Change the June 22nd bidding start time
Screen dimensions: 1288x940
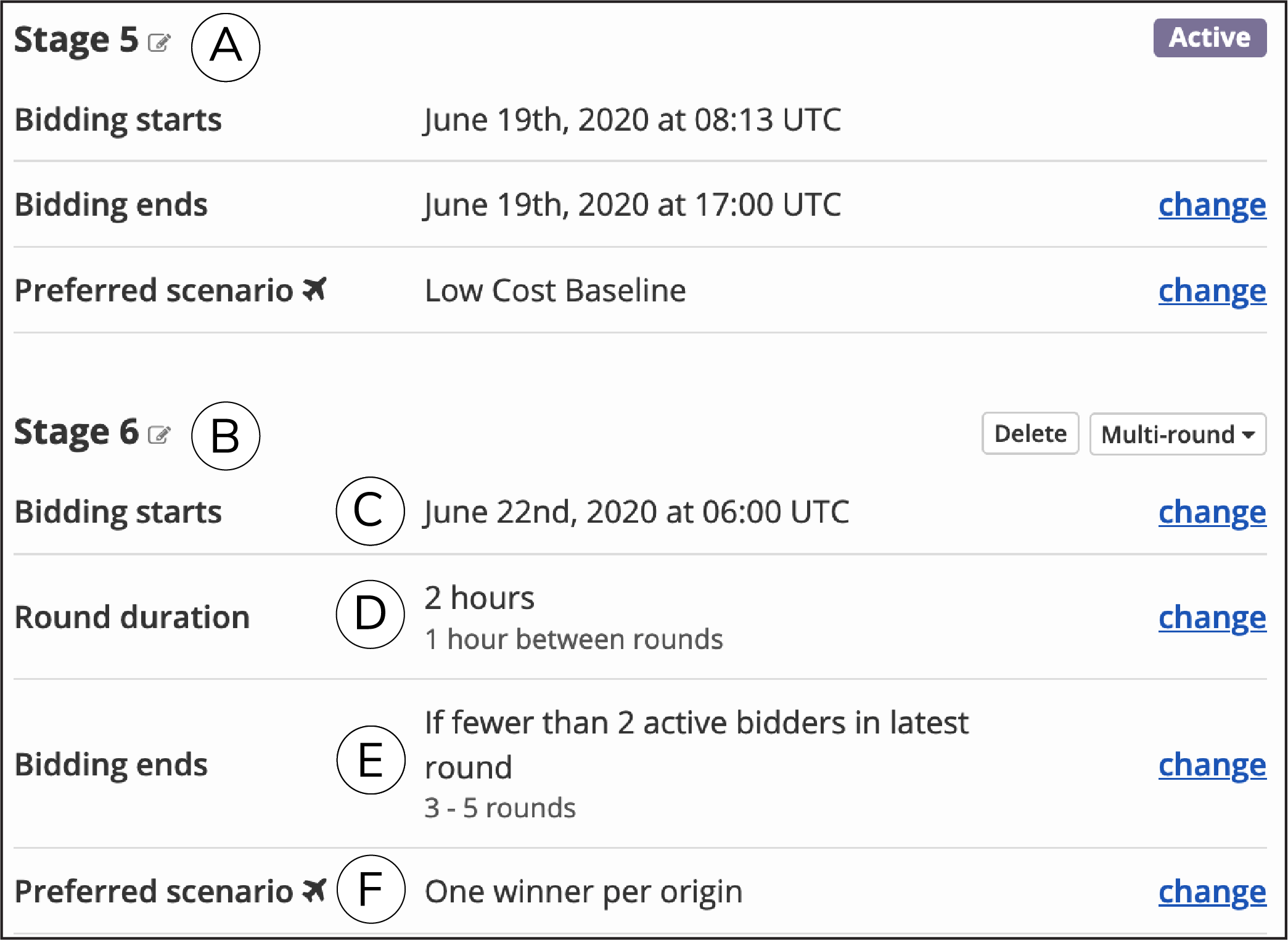1212,512
